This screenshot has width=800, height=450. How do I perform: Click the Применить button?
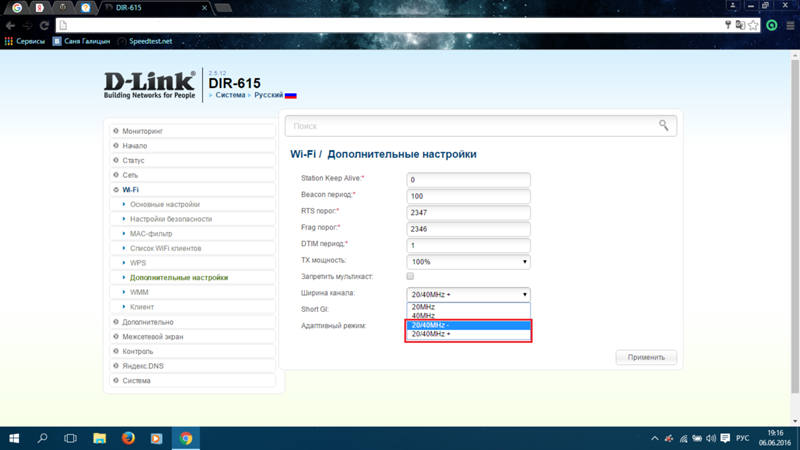click(646, 357)
